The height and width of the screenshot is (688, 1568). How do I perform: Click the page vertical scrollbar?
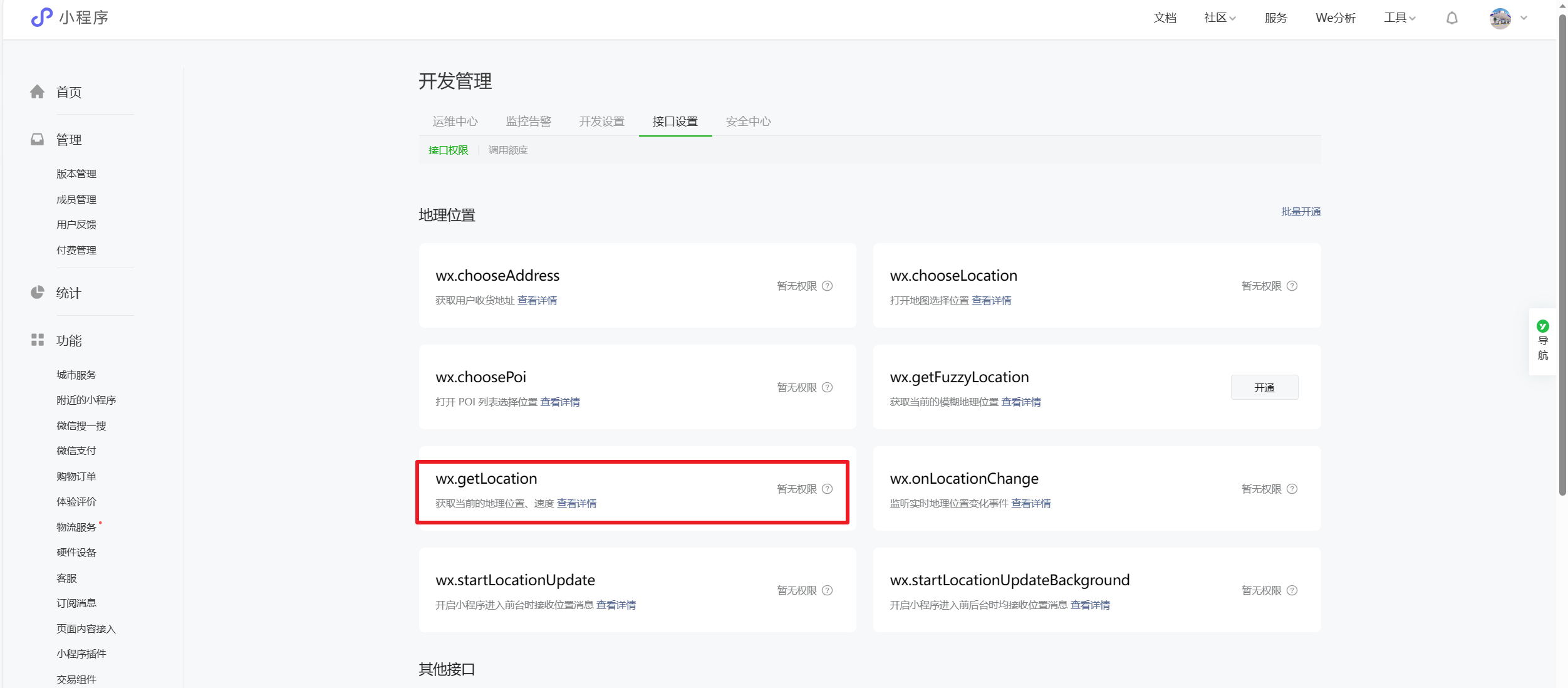pos(1562,251)
